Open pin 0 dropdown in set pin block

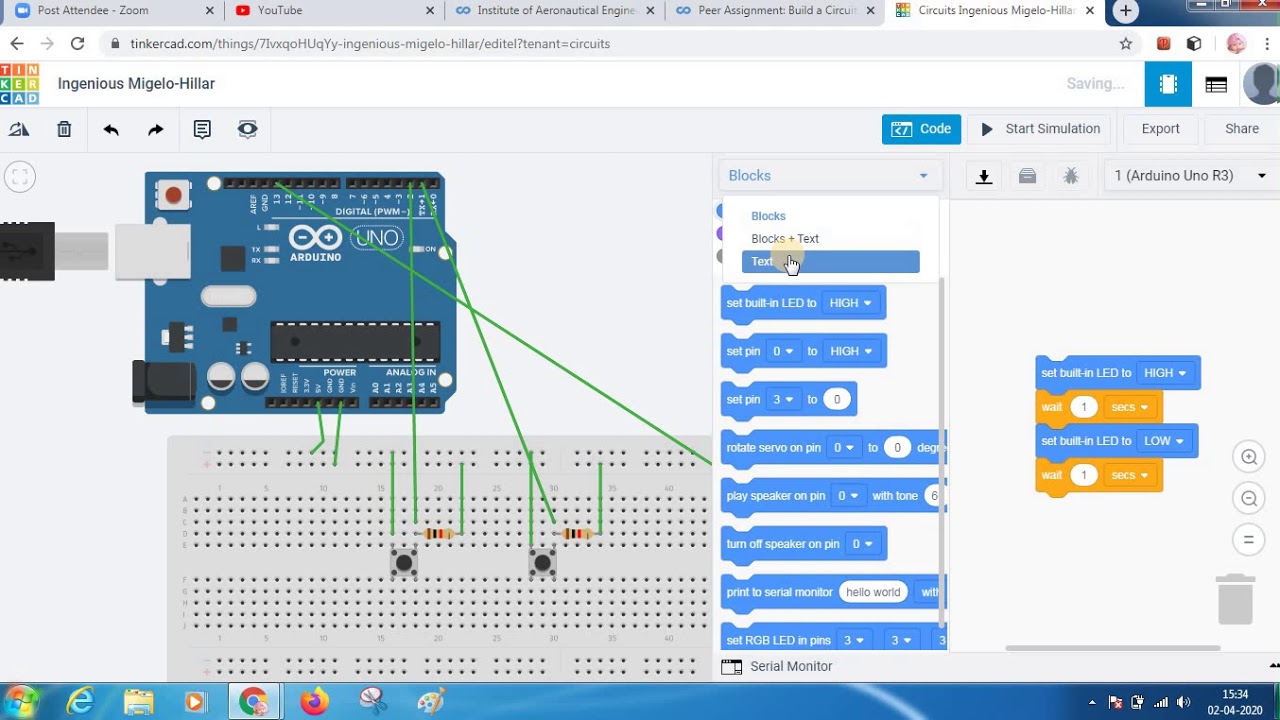click(x=783, y=351)
